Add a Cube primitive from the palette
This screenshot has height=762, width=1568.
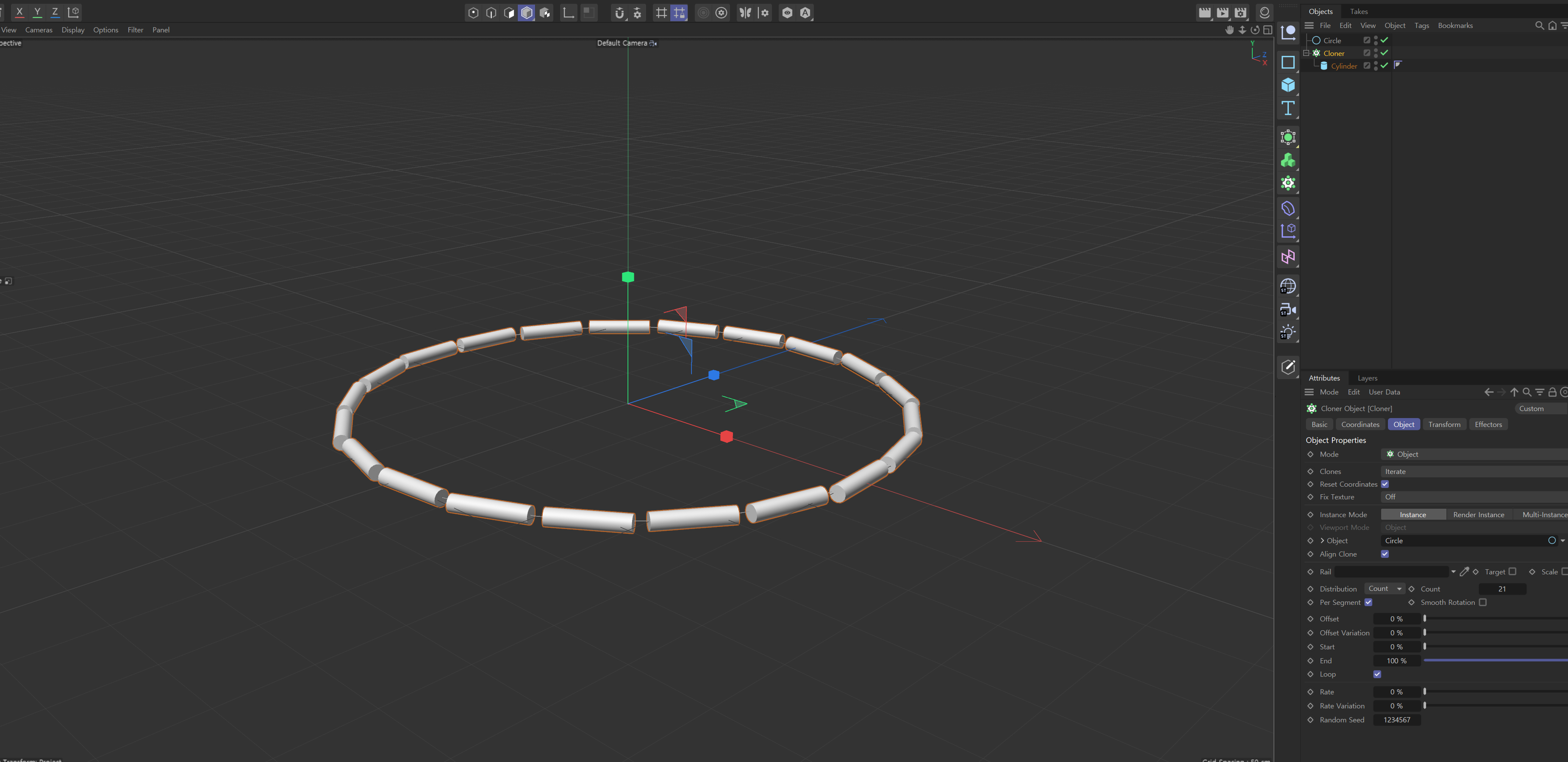coord(1288,85)
